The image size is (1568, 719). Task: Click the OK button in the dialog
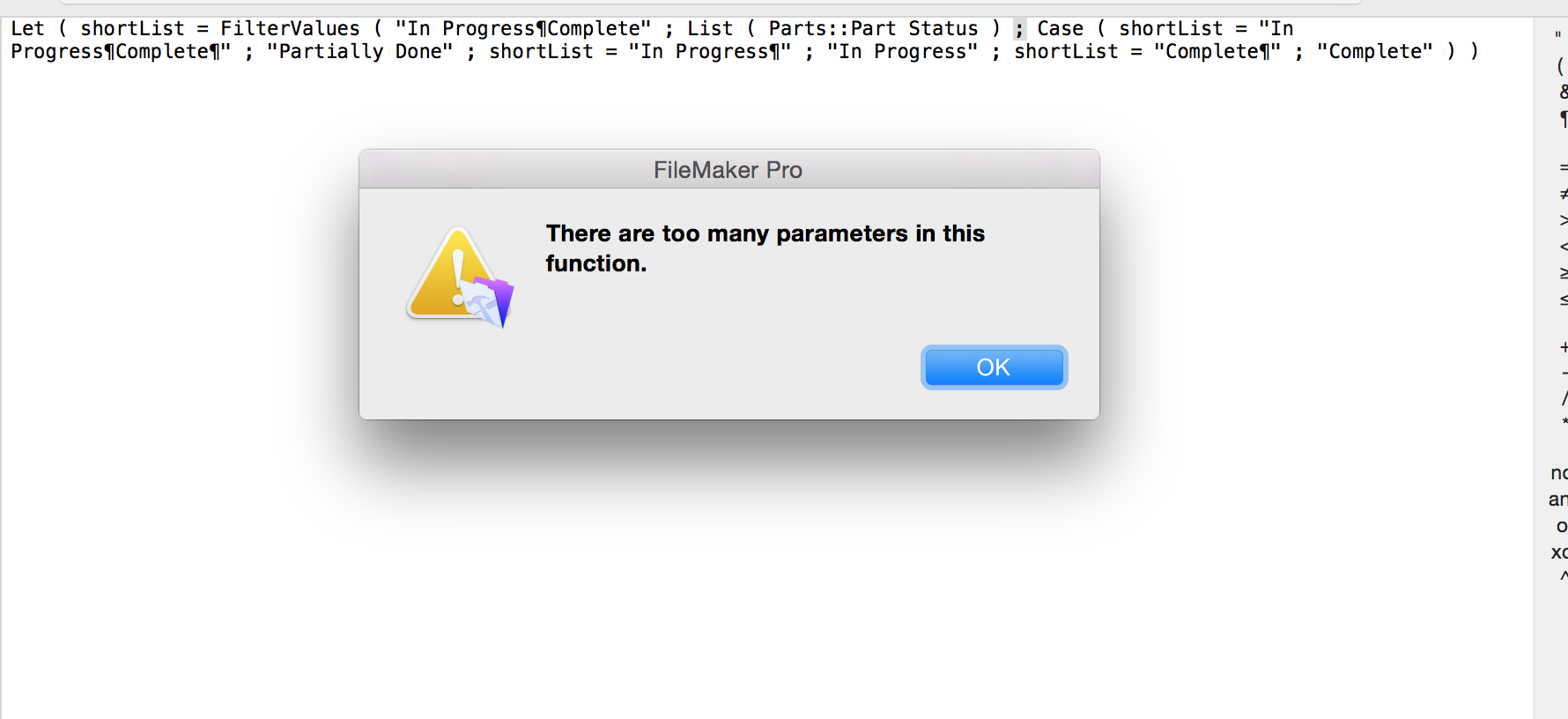coord(994,367)
